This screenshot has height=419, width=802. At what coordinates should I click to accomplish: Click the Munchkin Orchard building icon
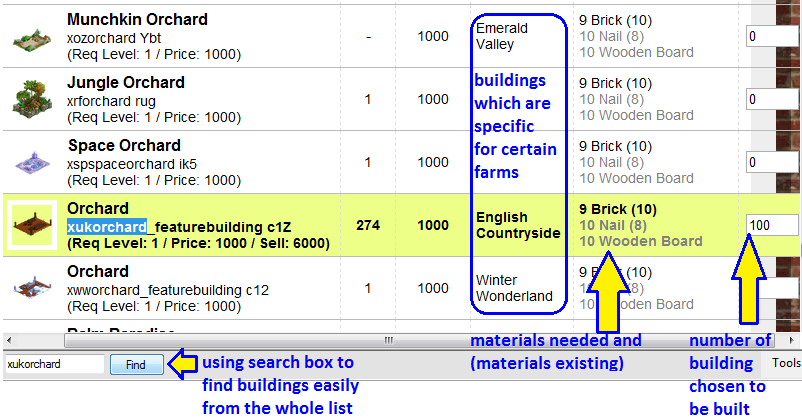click(x=32, y=40)
